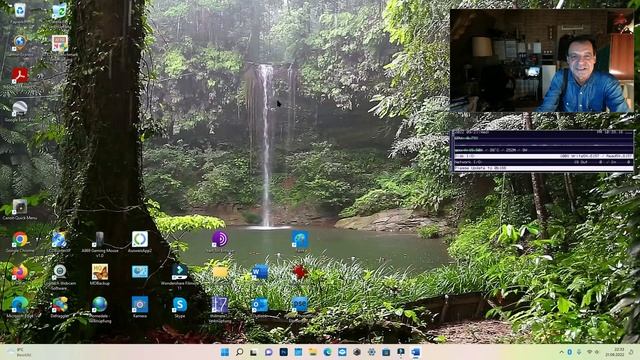Select the webcam video overlay window
Screen dimensions: 640x360
tap(542, 60)
